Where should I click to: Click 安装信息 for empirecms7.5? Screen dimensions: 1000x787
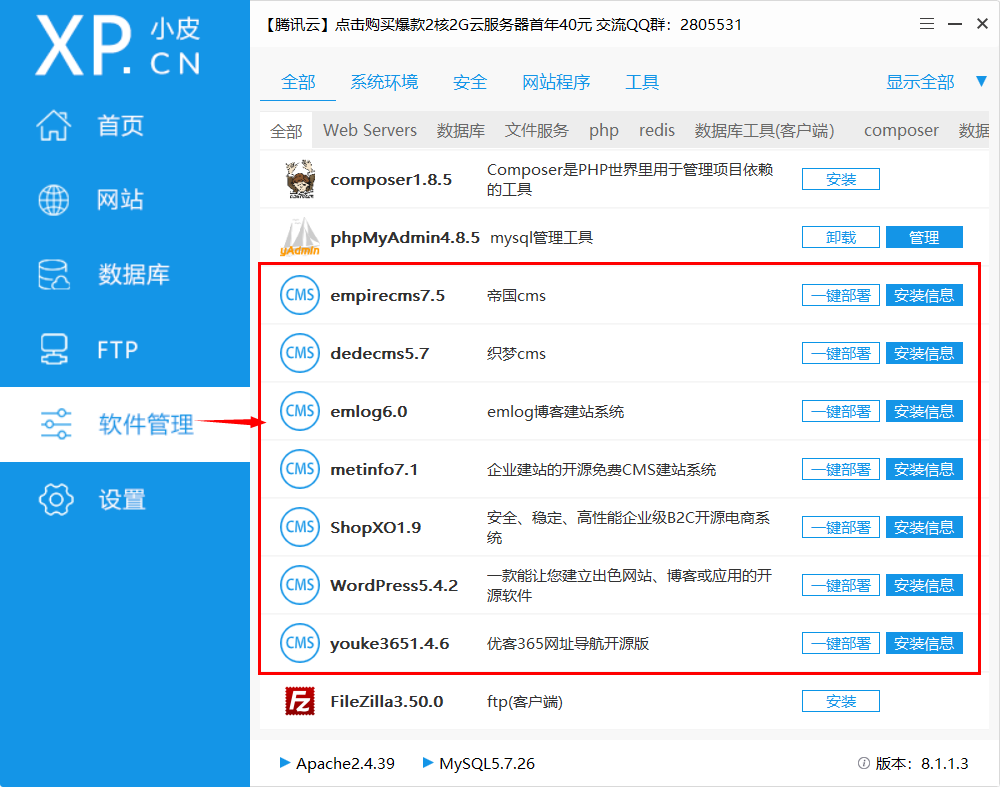click(924, 295)
